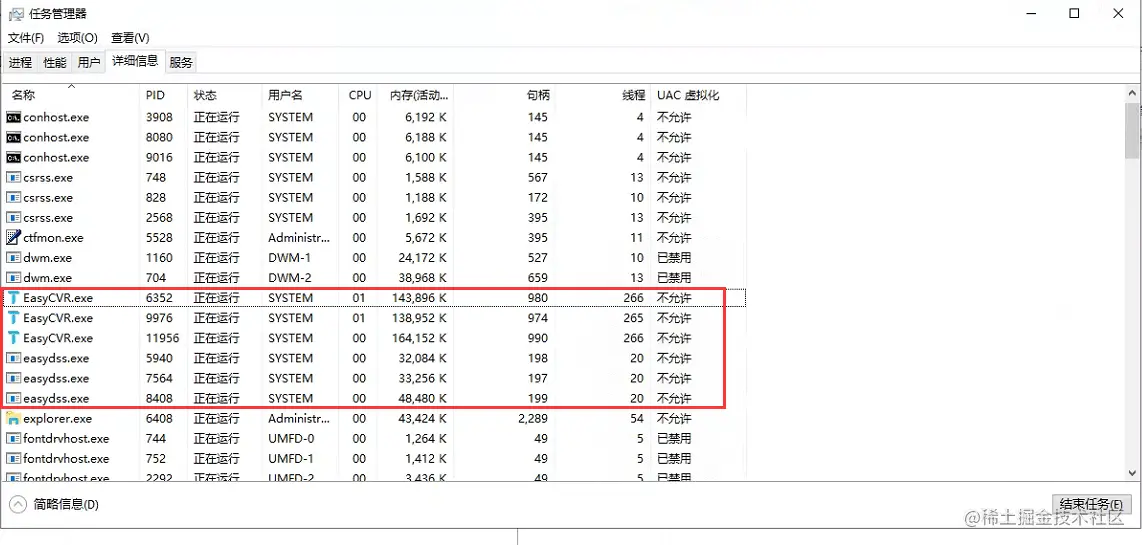This screenshot has width=1142, height=545.
Task: Click memory value 48,480 K
Action: tap(421, 399)
